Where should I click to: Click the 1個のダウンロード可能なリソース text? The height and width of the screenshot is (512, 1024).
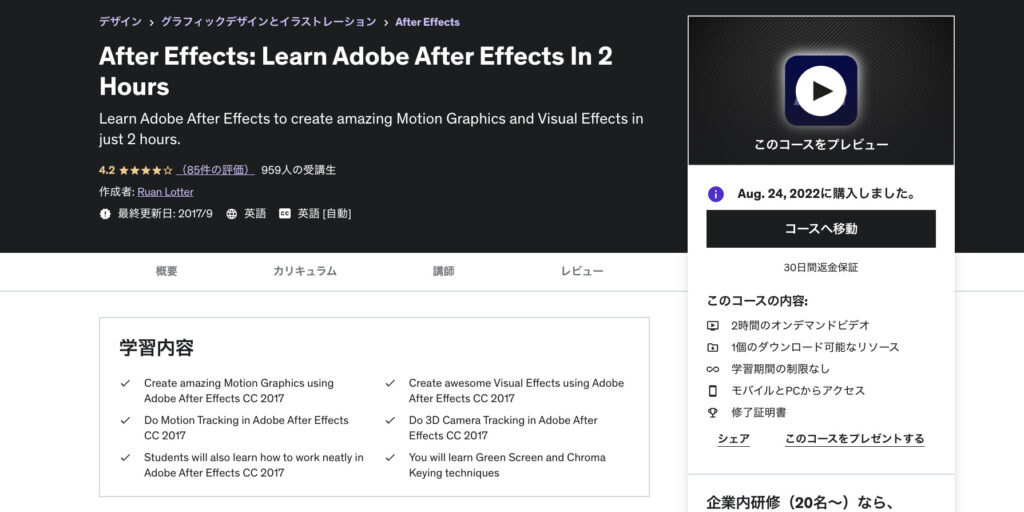click(x=815, y=347)
